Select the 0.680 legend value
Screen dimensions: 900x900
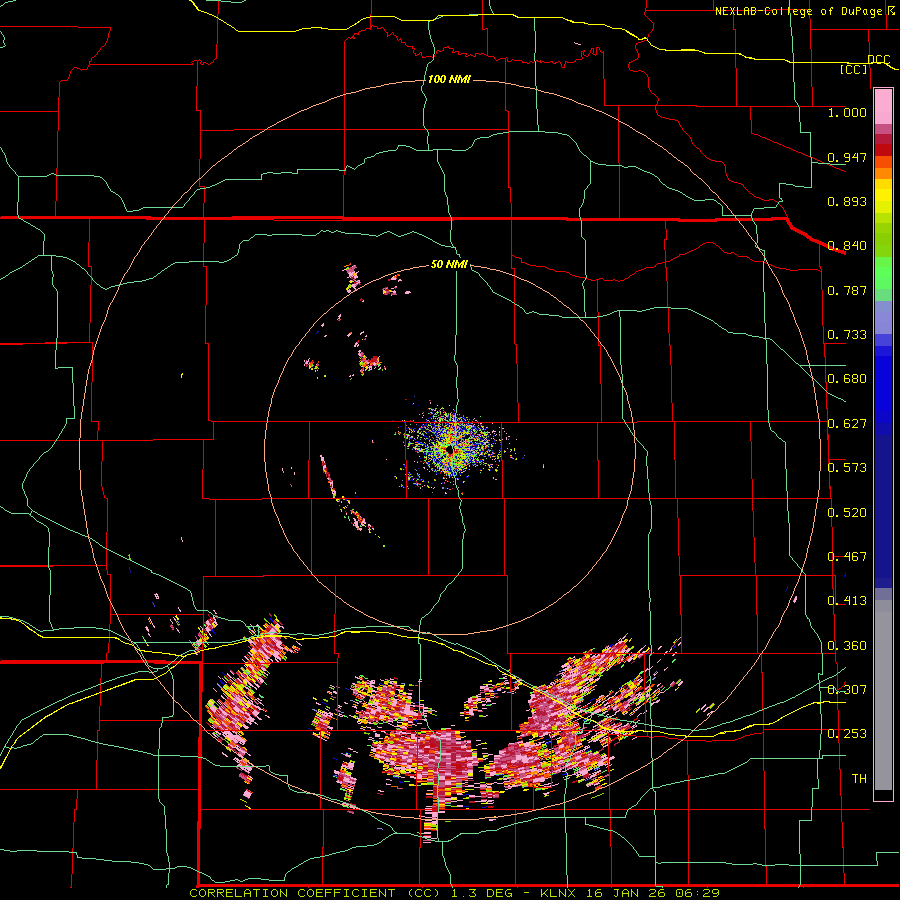pos(847,379)
